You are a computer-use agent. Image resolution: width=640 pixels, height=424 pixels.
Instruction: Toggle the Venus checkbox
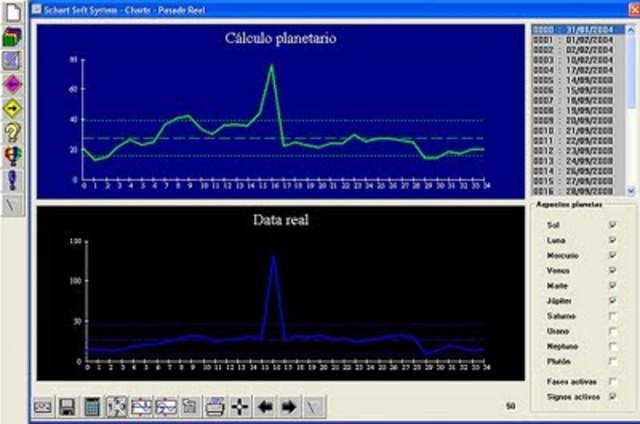pyautogui.click(x=612, y=270)
